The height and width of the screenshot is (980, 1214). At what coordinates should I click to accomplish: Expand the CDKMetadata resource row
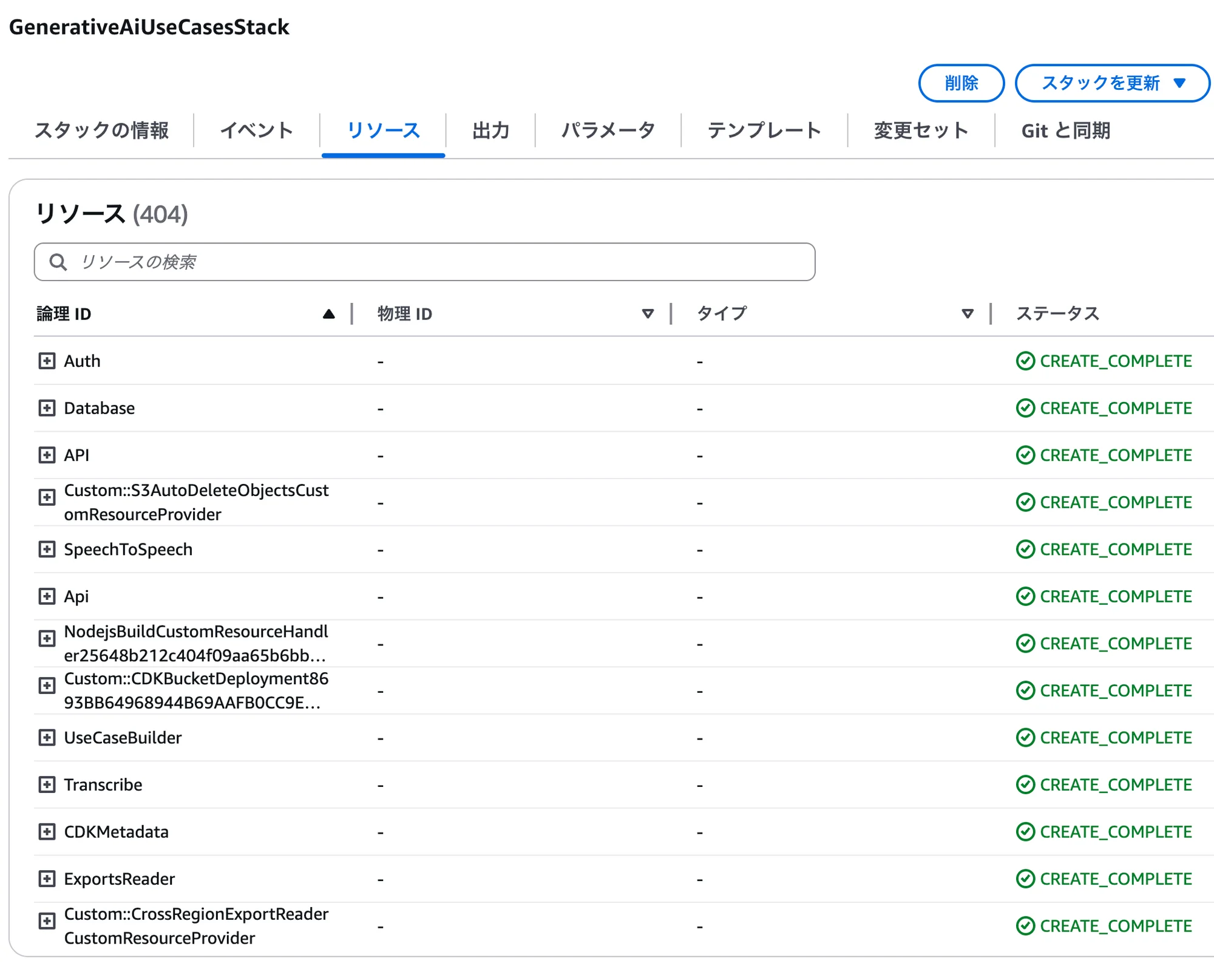coord(47,831)
